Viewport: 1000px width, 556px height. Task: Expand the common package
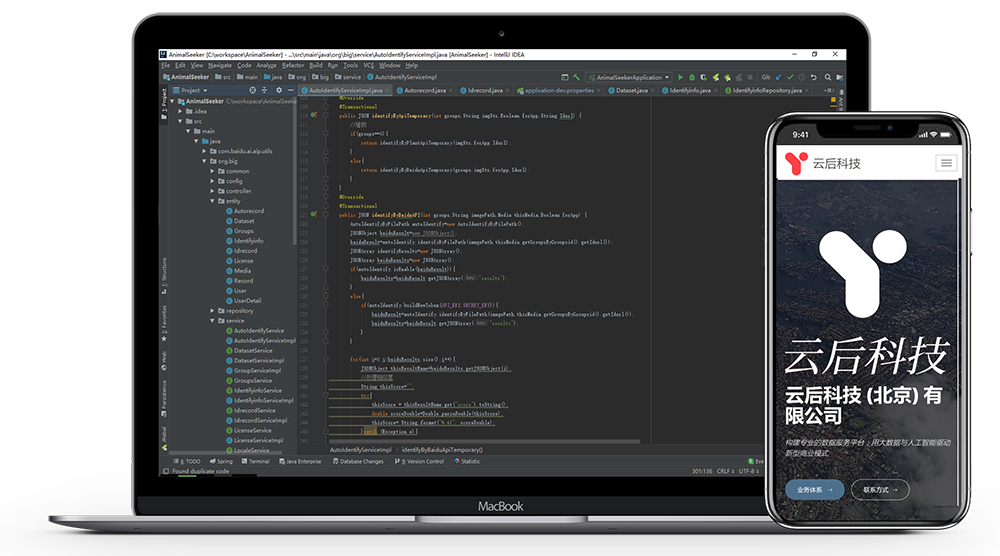tap(212, 171)
